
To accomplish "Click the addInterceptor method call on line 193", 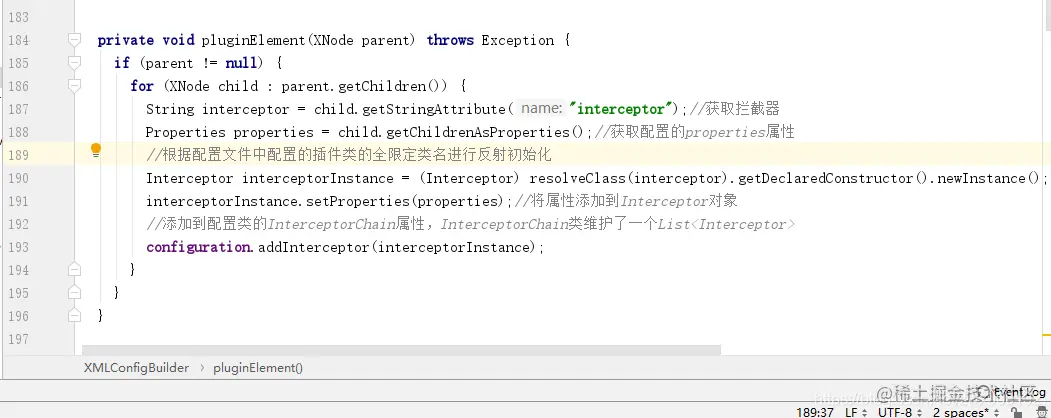I will [x=314, y=247].
